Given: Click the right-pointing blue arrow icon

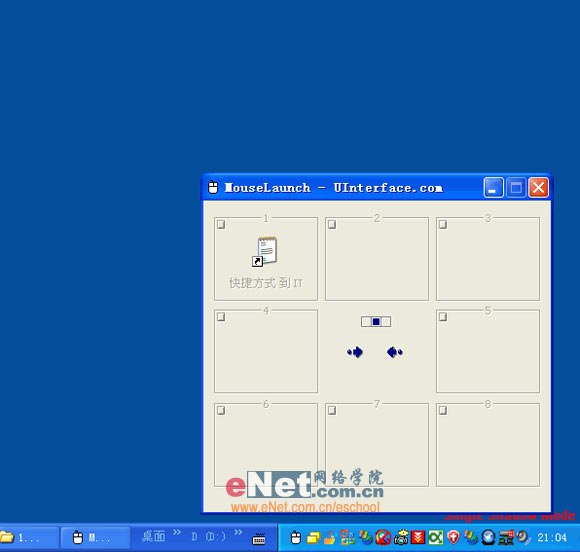Looking at the screenshot, I should click(355, 352).
